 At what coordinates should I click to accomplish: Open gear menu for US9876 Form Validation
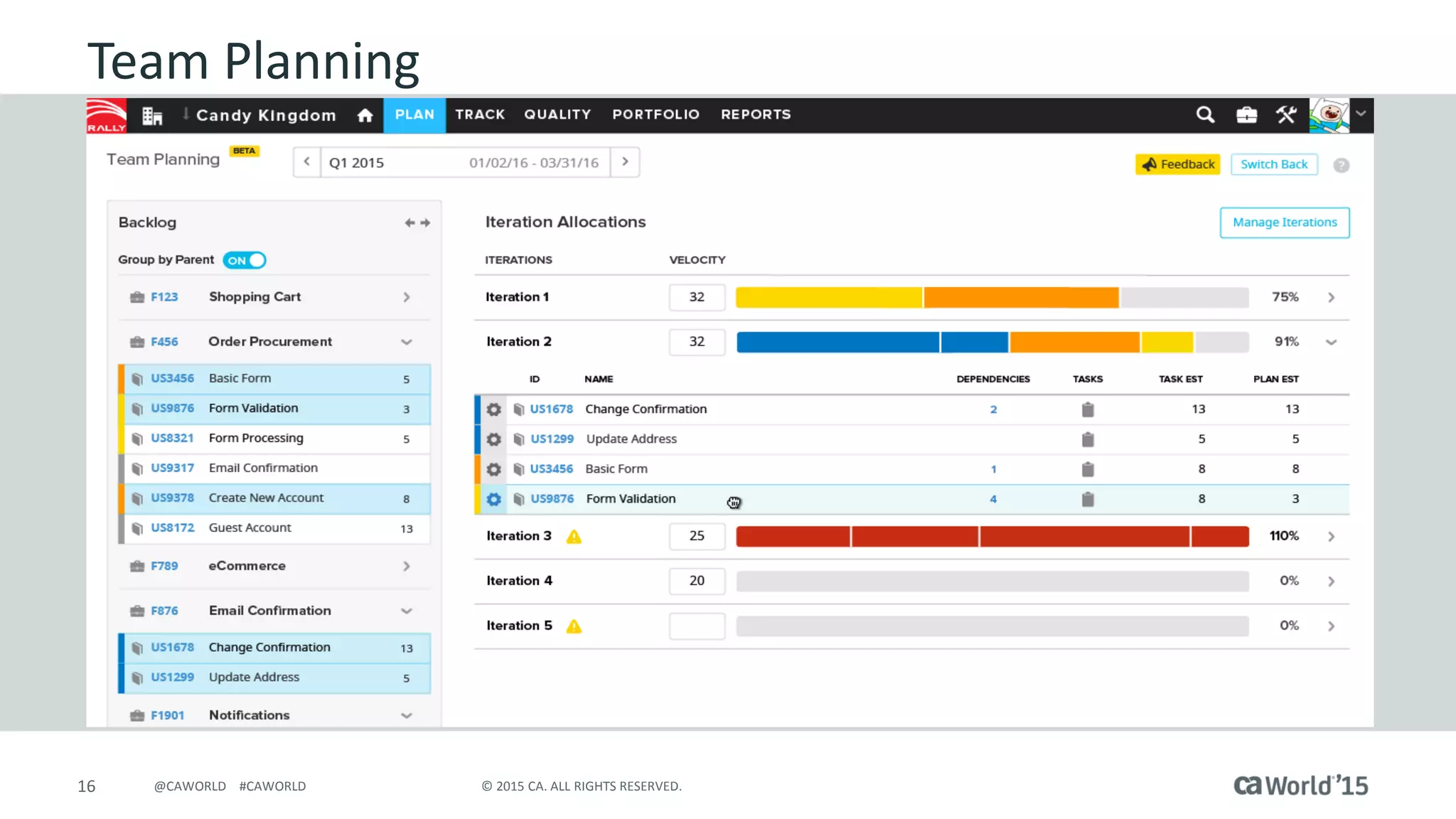(x=493, y=499)
